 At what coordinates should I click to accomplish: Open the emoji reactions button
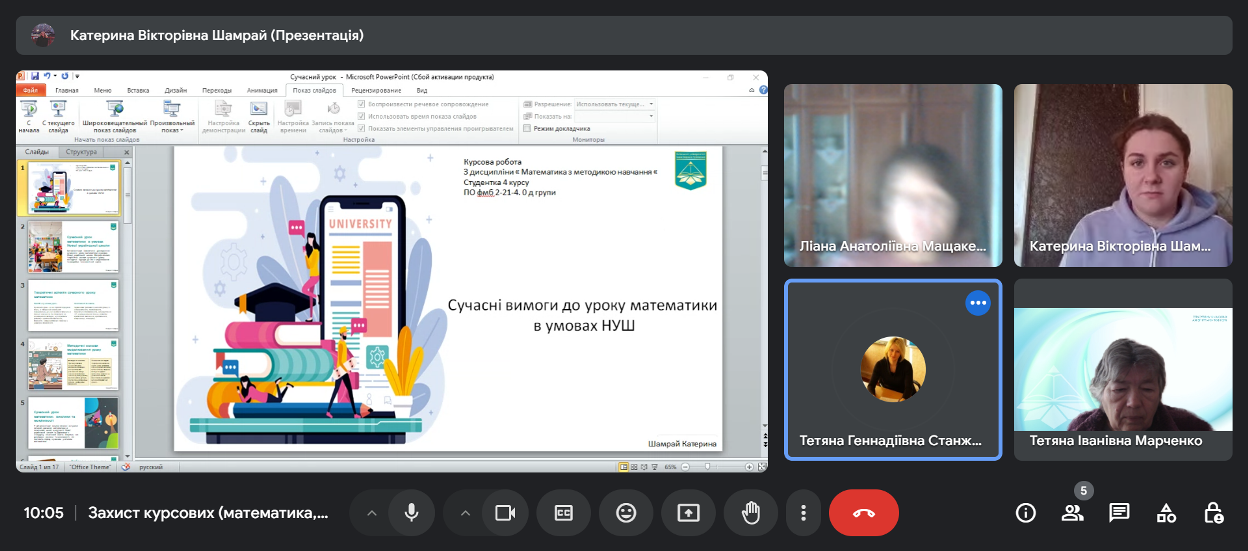click(626, 513)
